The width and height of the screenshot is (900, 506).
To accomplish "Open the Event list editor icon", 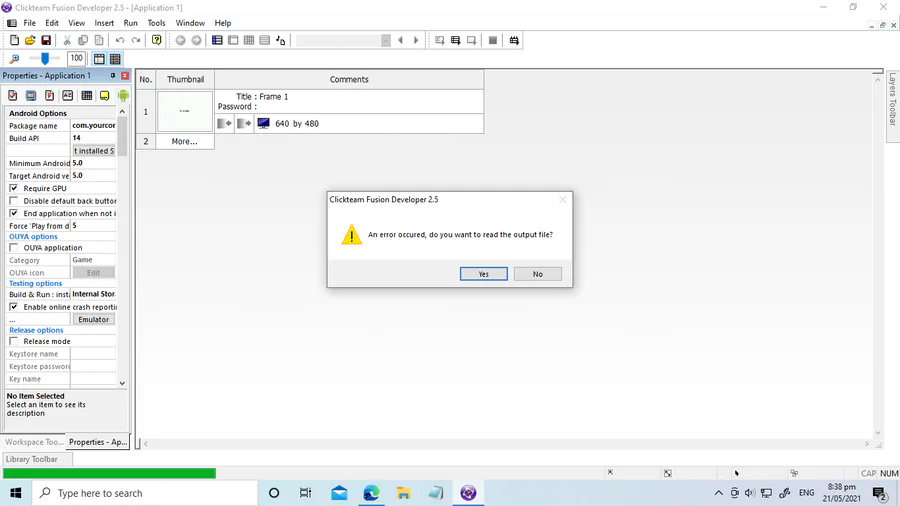I will pyautogui.click(x=265, y=40).
